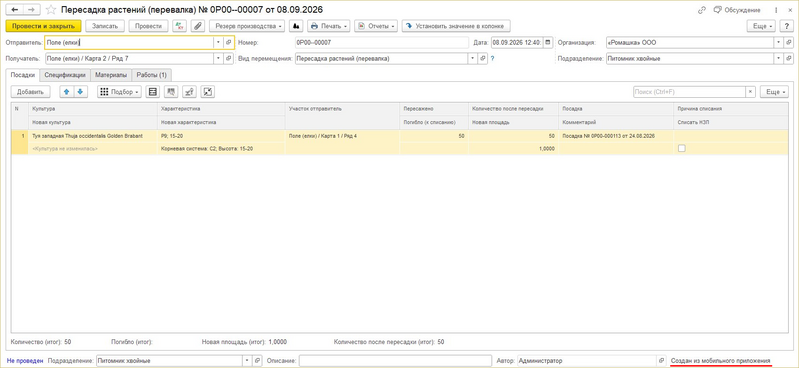Viewport: 799px width, 368px height.
Task: Click Установить значение в колонке button
Action: (456, 25)
